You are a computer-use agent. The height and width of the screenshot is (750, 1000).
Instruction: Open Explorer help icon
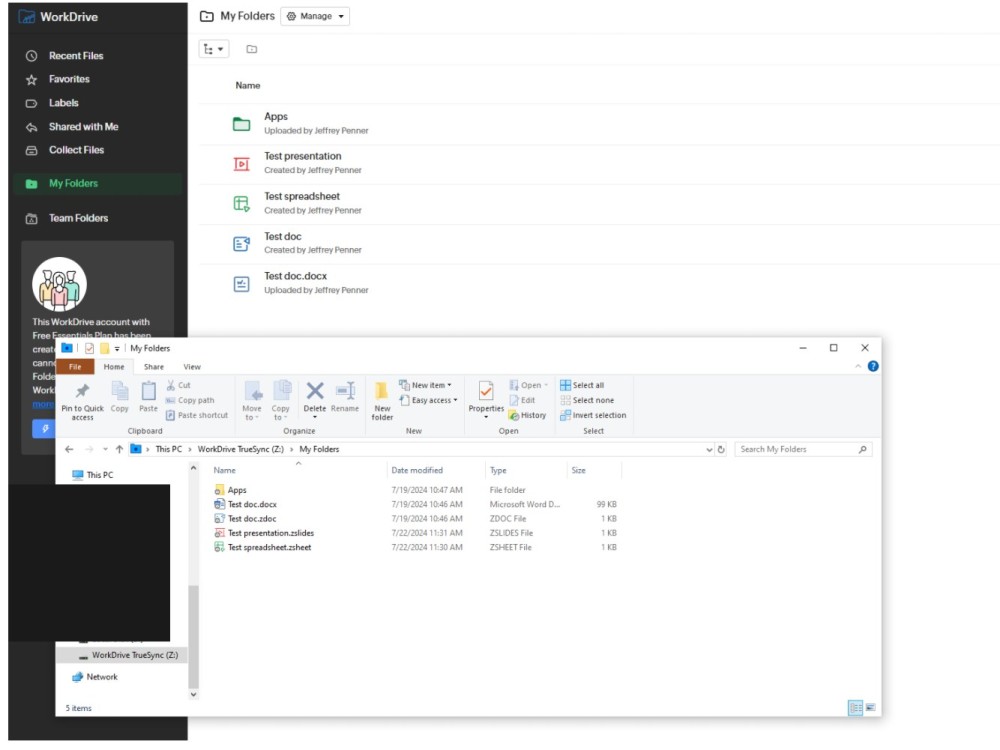coord(873,367)
